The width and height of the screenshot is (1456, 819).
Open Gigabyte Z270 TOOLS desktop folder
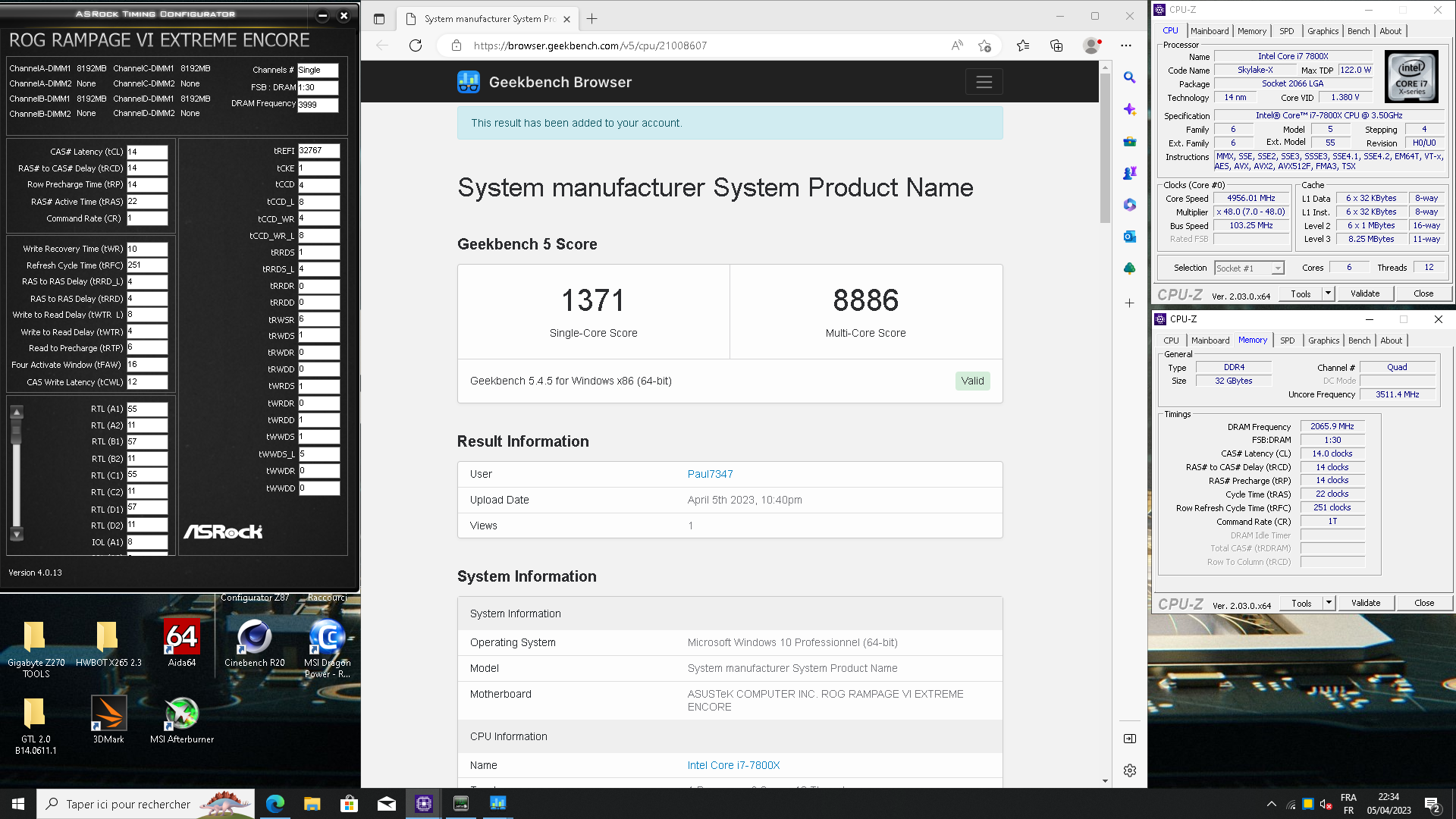pos(36,648)
